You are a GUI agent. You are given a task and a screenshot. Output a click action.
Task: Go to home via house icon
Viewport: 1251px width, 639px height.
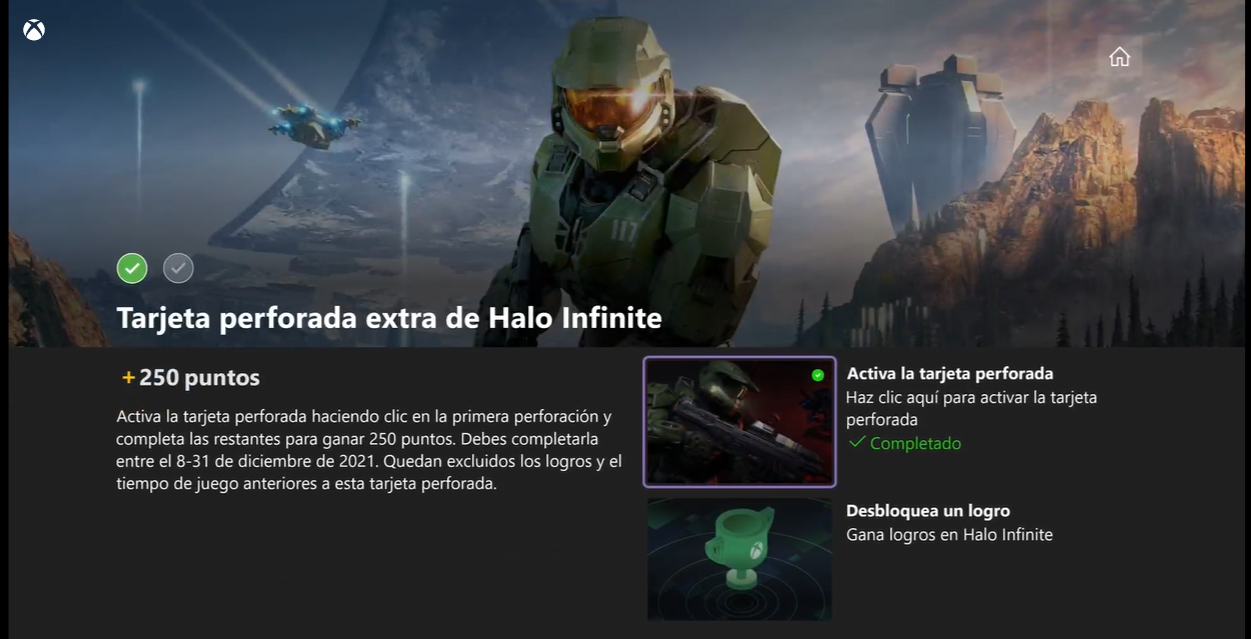point(1119,57)
